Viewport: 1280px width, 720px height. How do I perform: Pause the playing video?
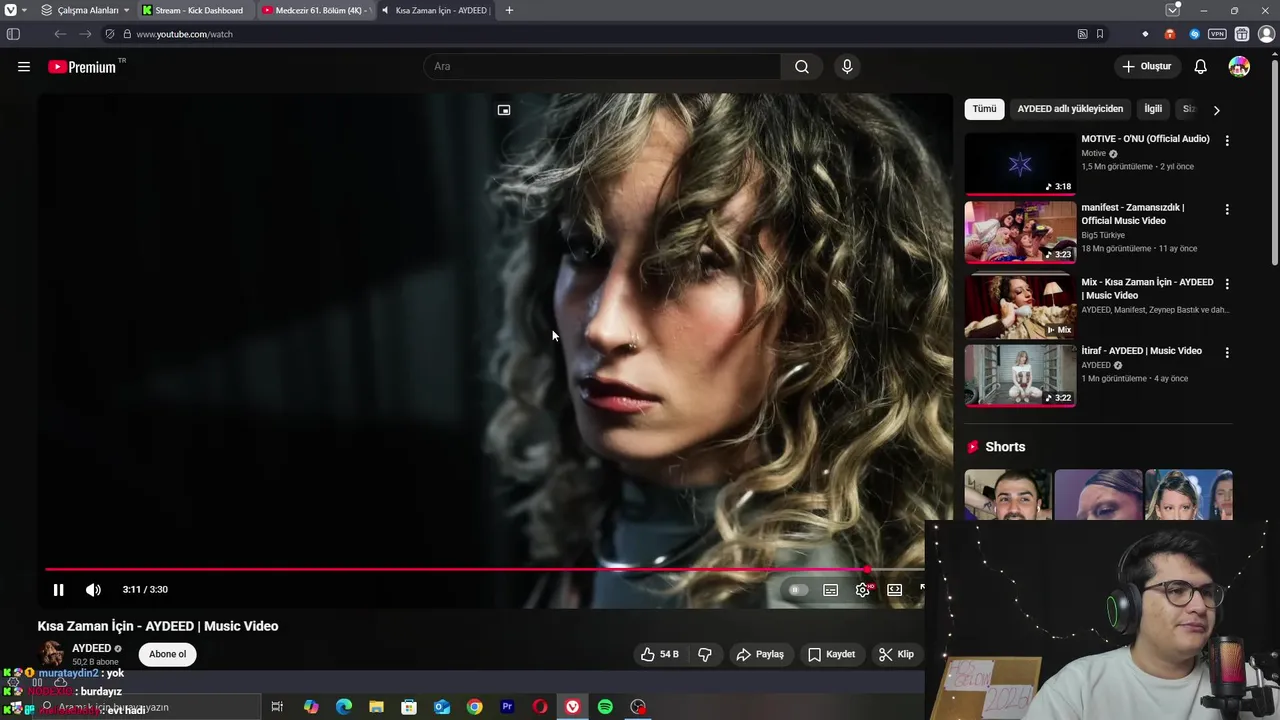pyautogui.click(x=58, y=590)
